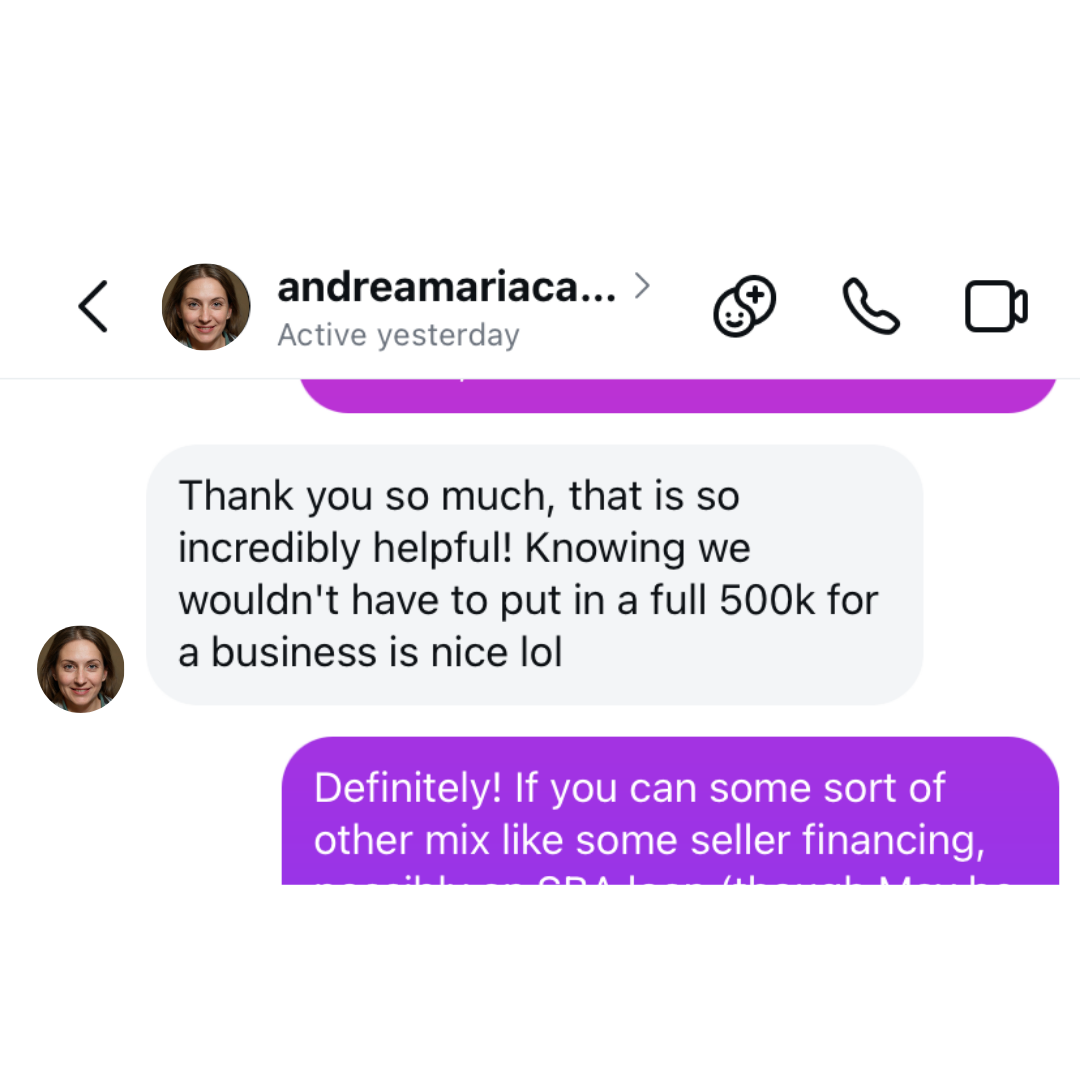Tap the word "Definitely!" in the sent reply
This screenshot has width=1080, height=1080.
coord(408,788)
